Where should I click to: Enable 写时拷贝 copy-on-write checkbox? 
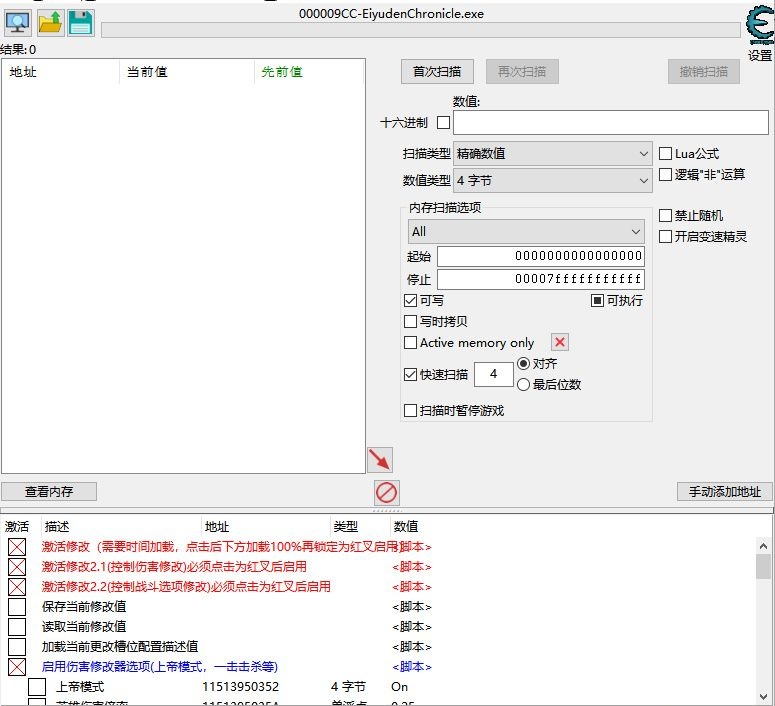[x=410, y=321]
